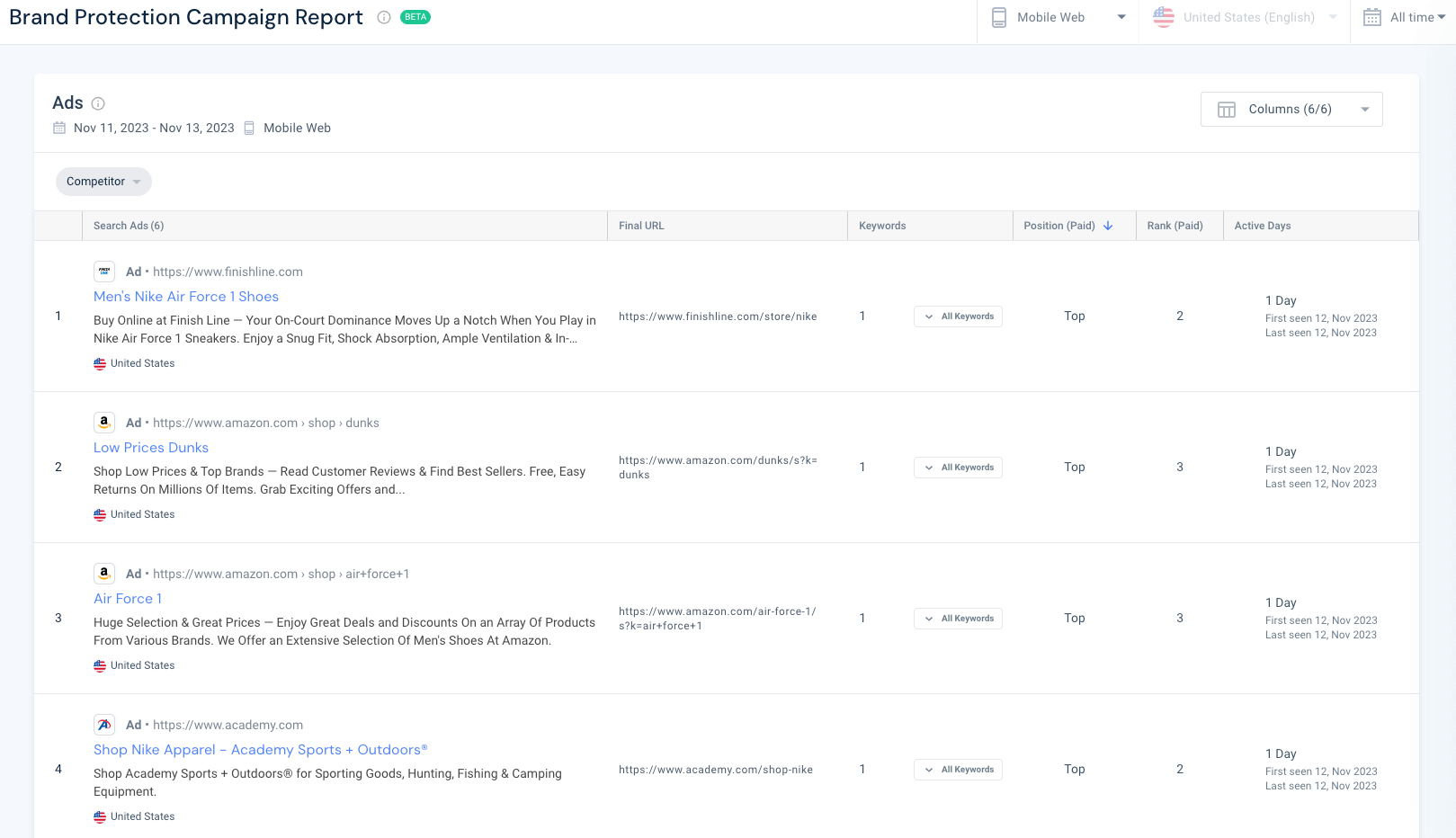Open the finishline.com/store/nike final URL
Viewport: 1456px width, 838px height.
tap(718, 316)
